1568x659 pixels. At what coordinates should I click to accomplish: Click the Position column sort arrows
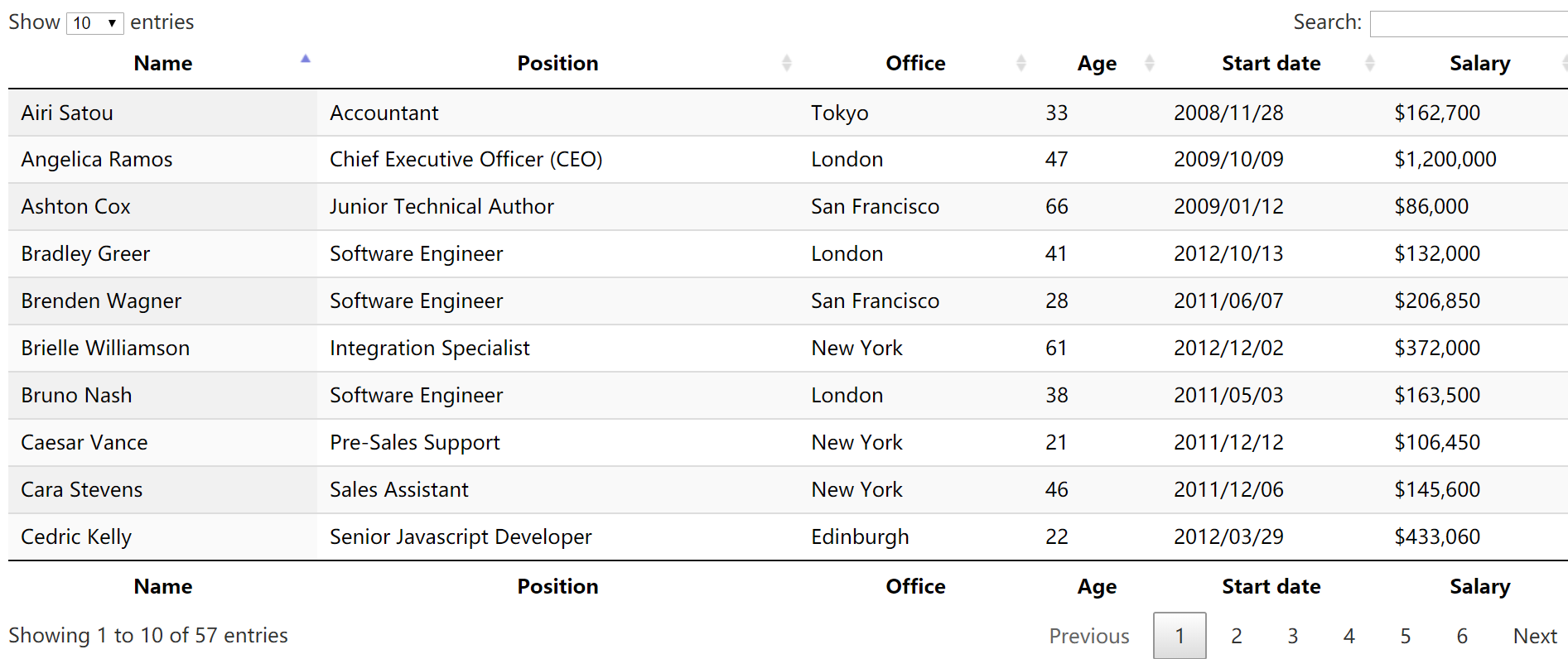point(786,63)
